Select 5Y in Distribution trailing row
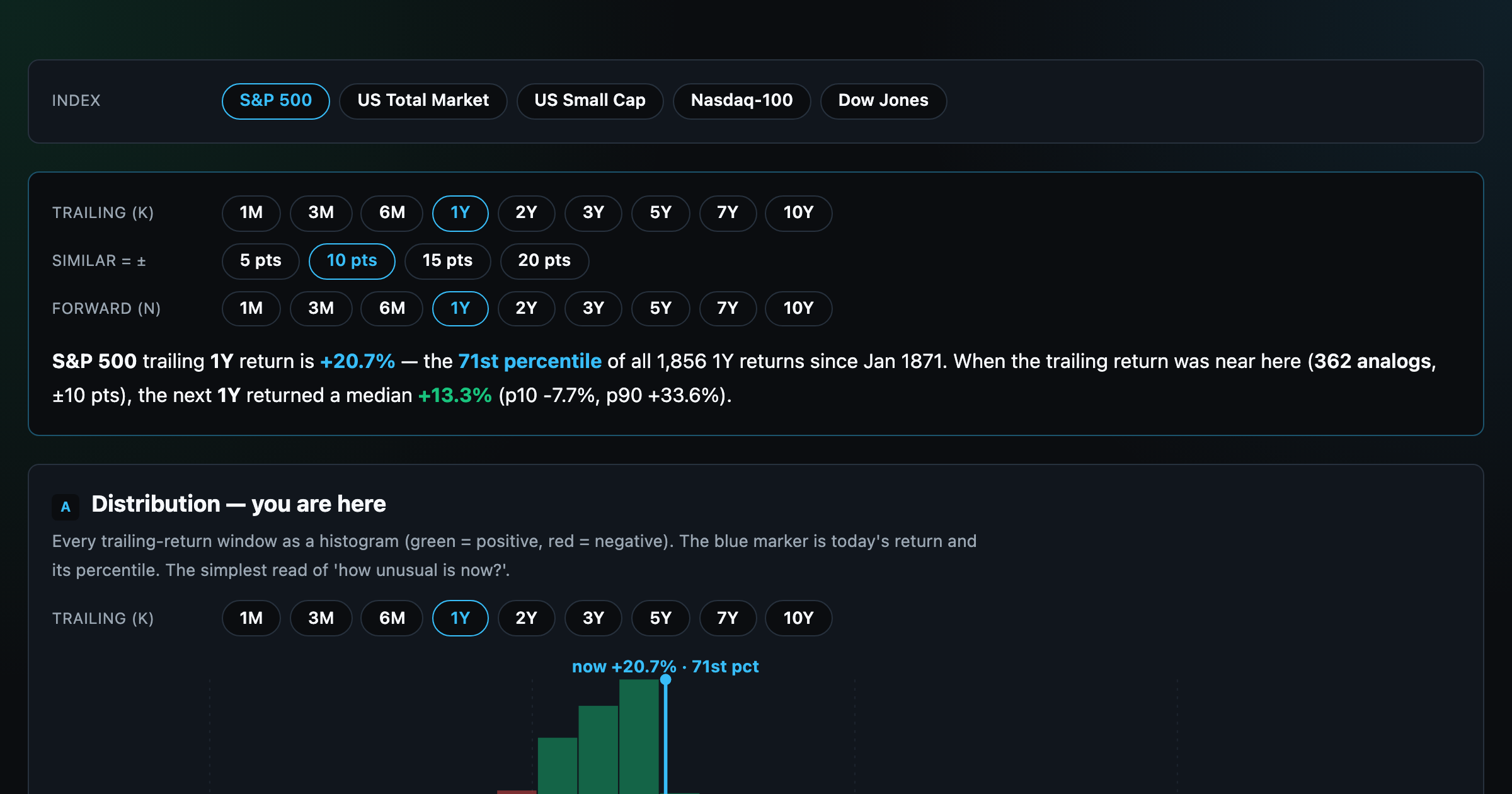This screenshot has height=794, width=1512. 660,618
